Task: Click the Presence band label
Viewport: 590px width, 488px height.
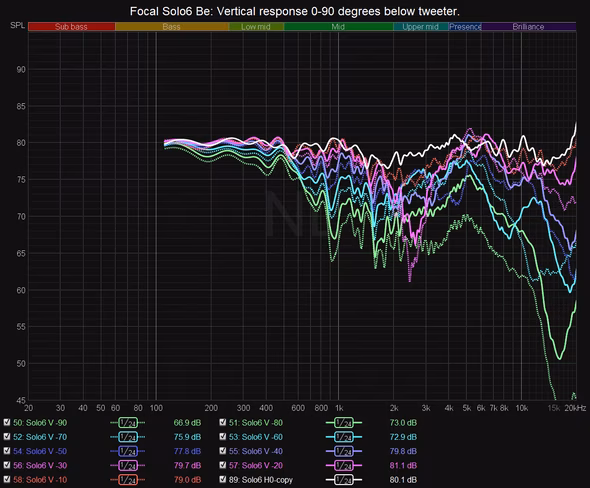Action: [465, 27]
